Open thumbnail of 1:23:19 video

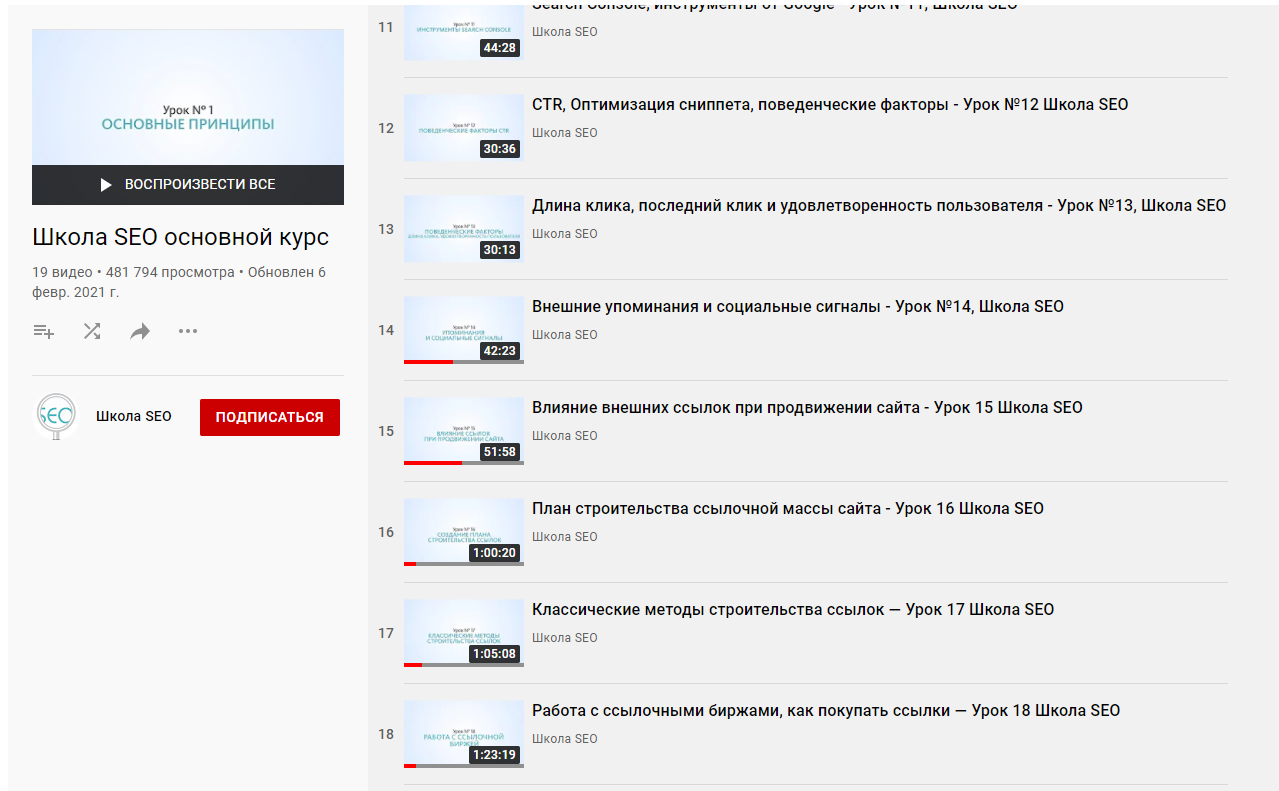click(464, 734)
